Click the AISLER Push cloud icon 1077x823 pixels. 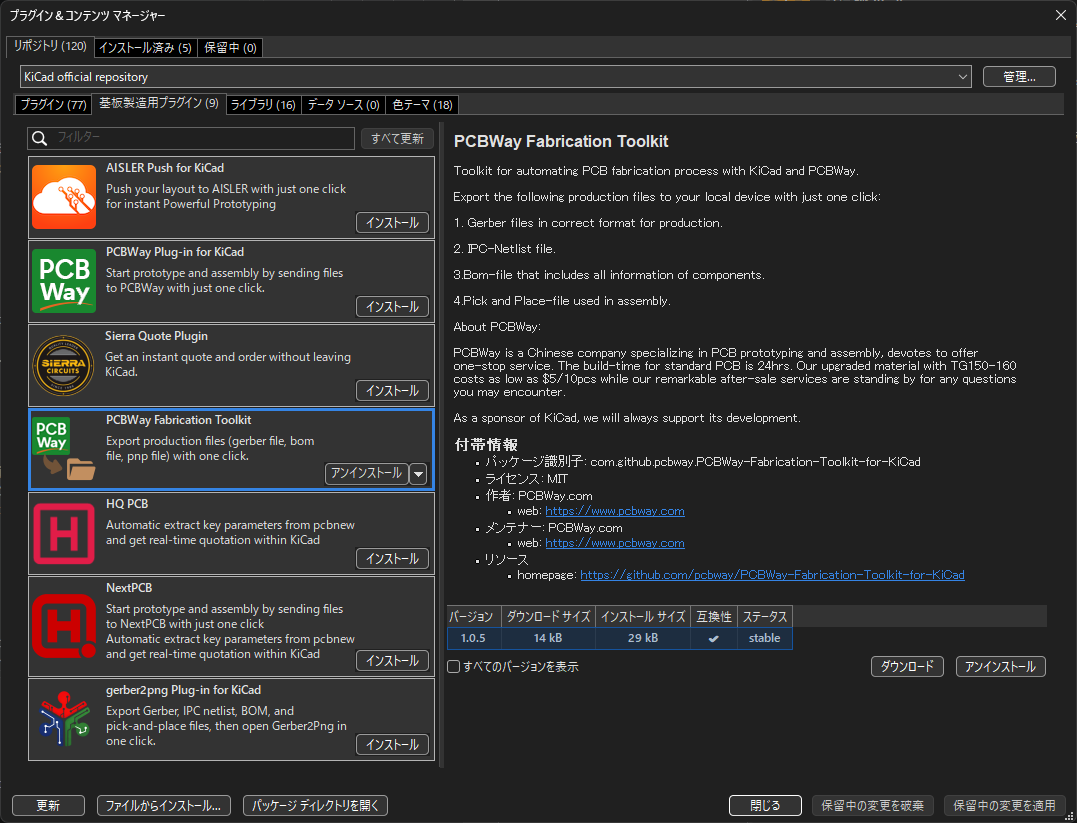pyautogui.click(x=64, y=197)
